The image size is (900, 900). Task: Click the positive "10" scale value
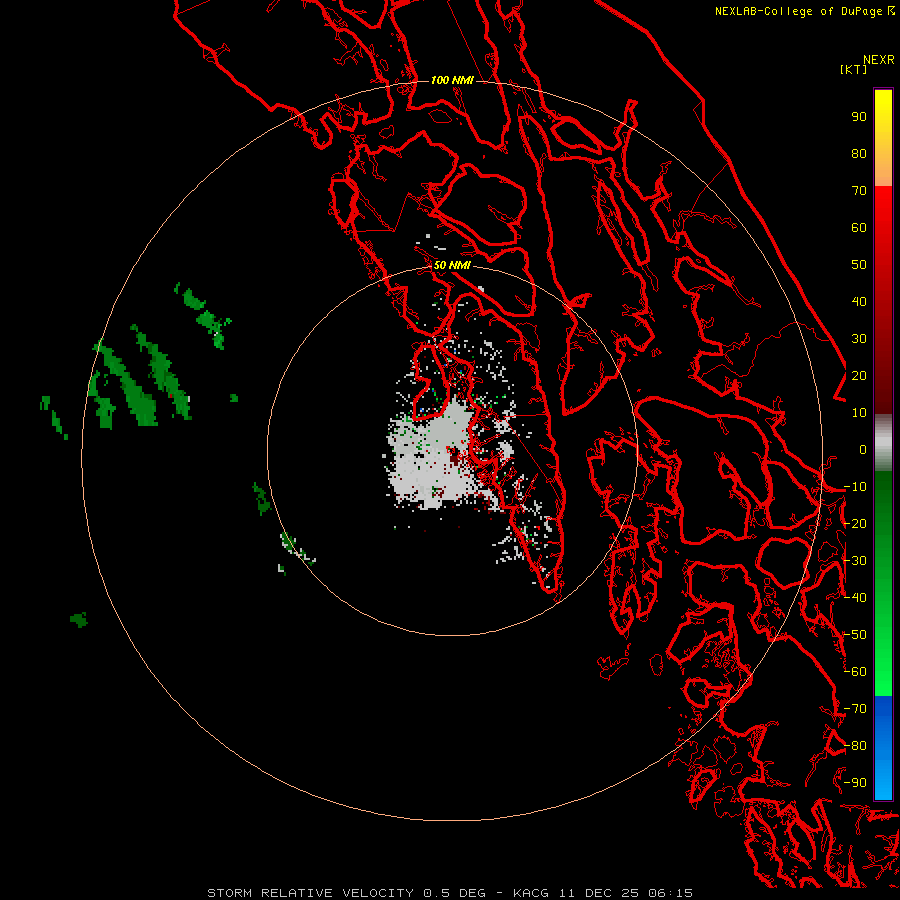859,413
